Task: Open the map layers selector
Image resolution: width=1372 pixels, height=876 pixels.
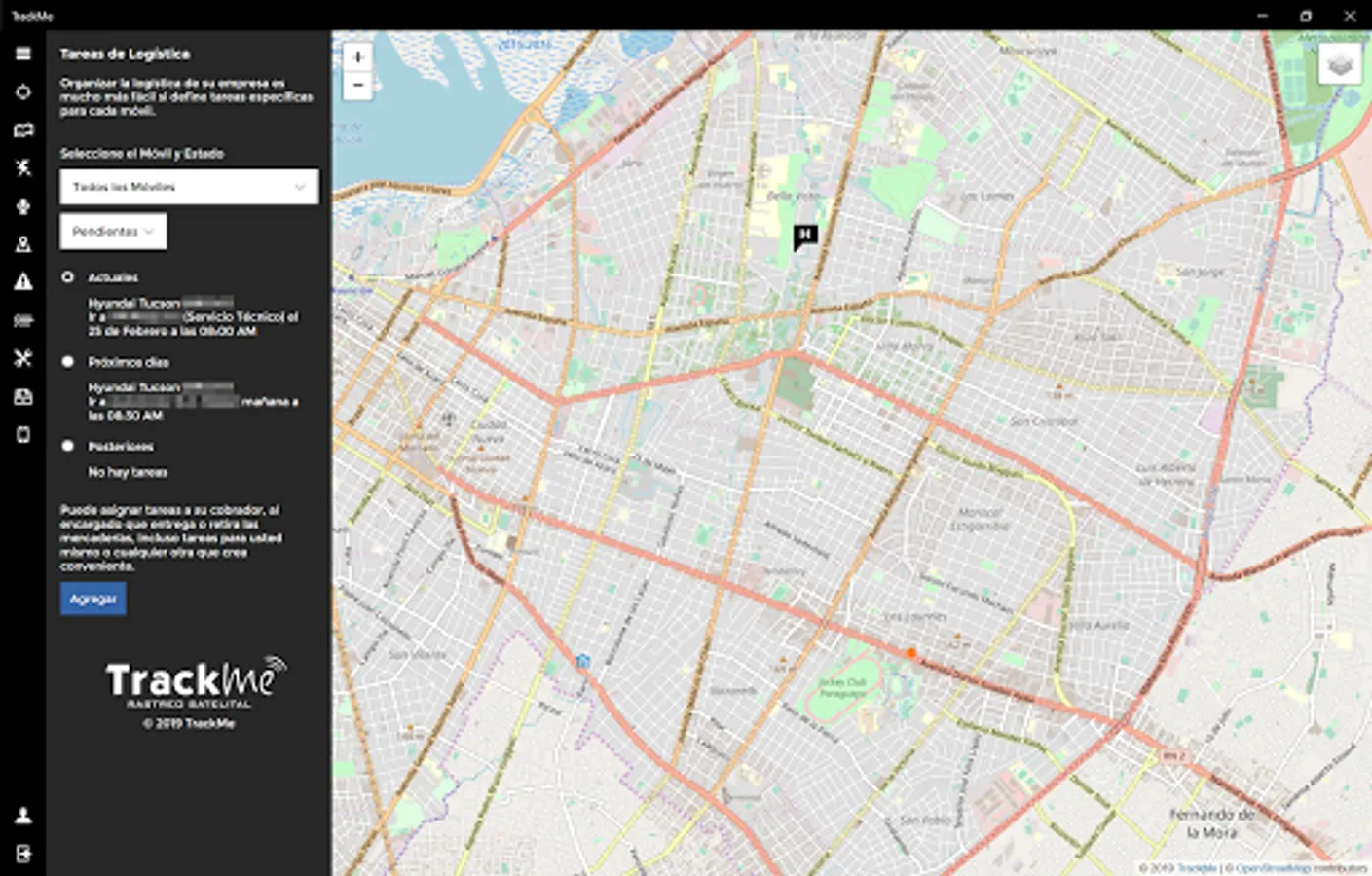Action: coord(1340,65)
